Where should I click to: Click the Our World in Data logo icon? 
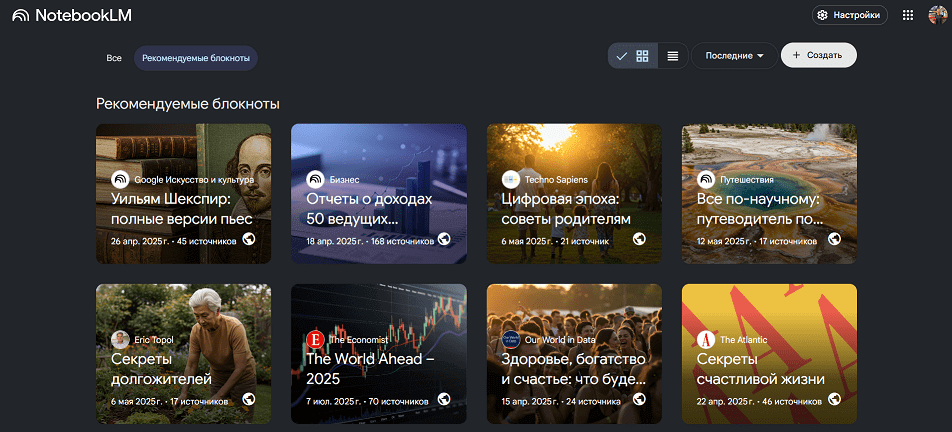[511, 339]
